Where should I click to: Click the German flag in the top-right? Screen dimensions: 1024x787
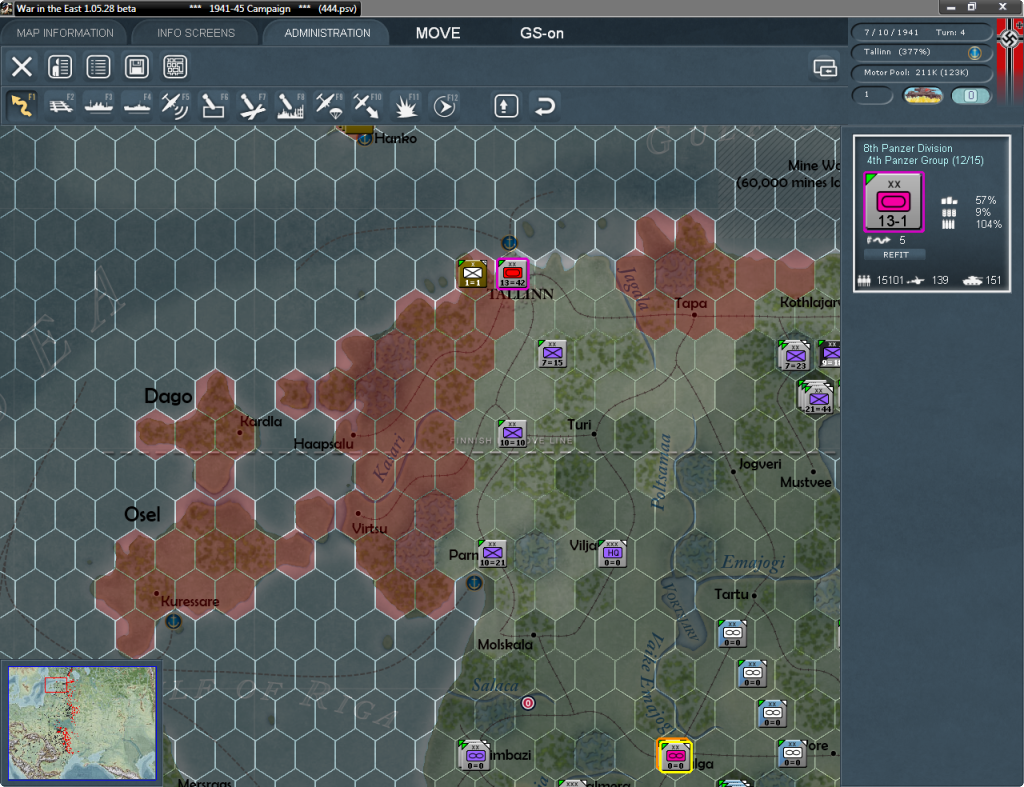pyautogui.click(x=1010, y=60)
